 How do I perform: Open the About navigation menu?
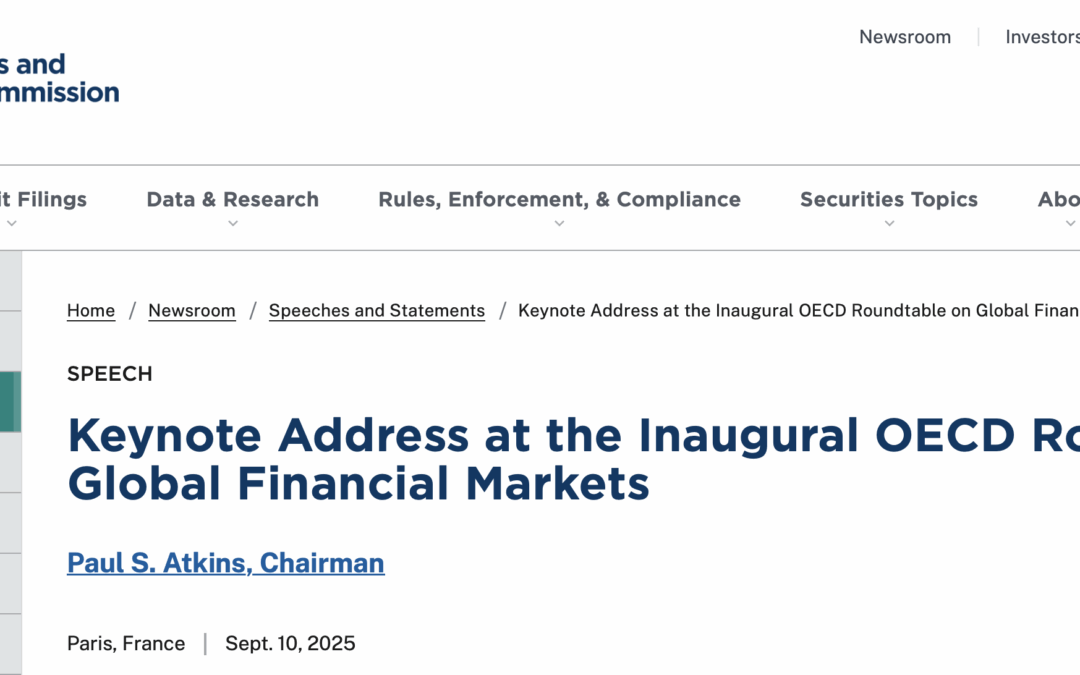1058,199
